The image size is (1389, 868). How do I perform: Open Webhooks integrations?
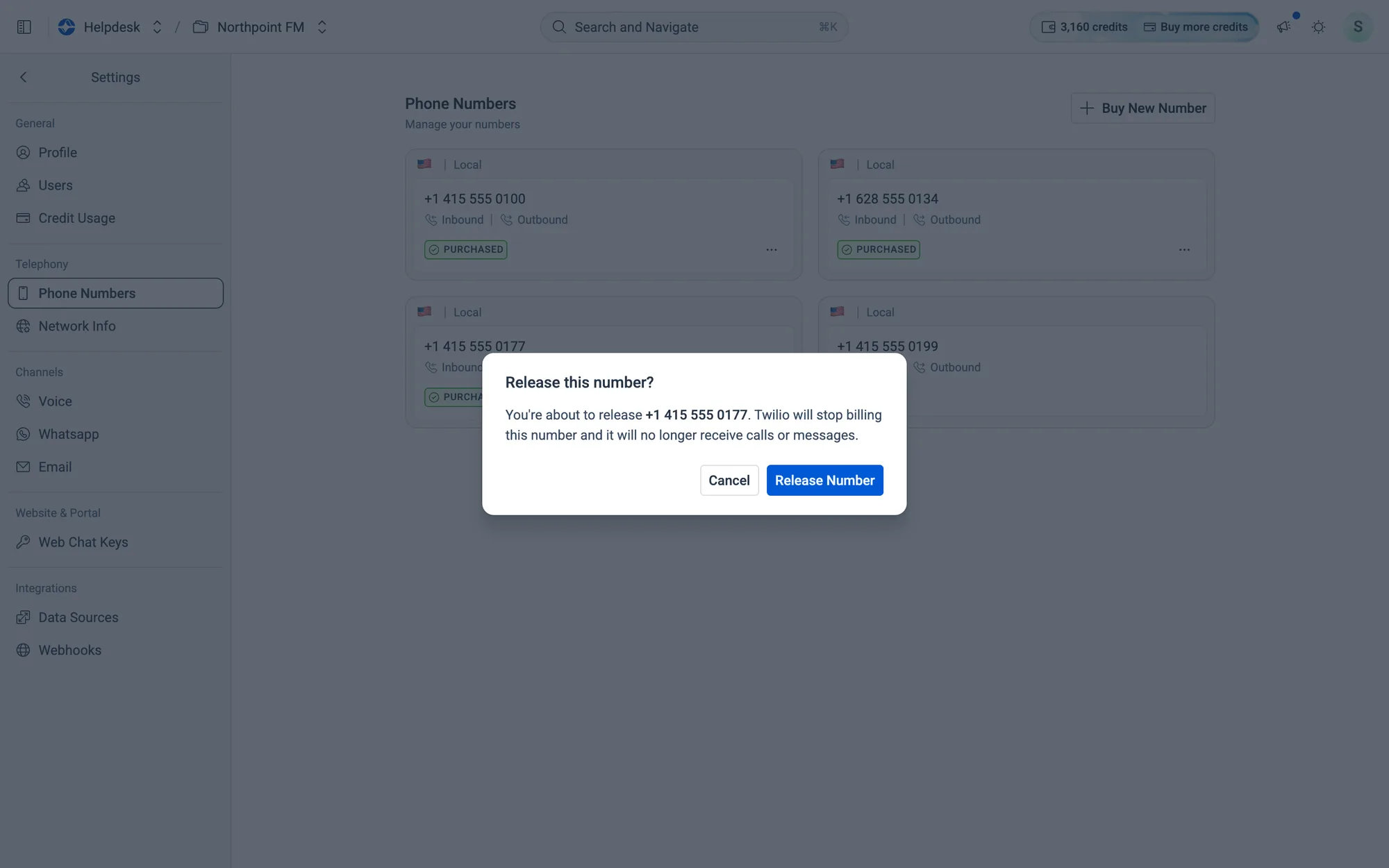tap(115, 650)
